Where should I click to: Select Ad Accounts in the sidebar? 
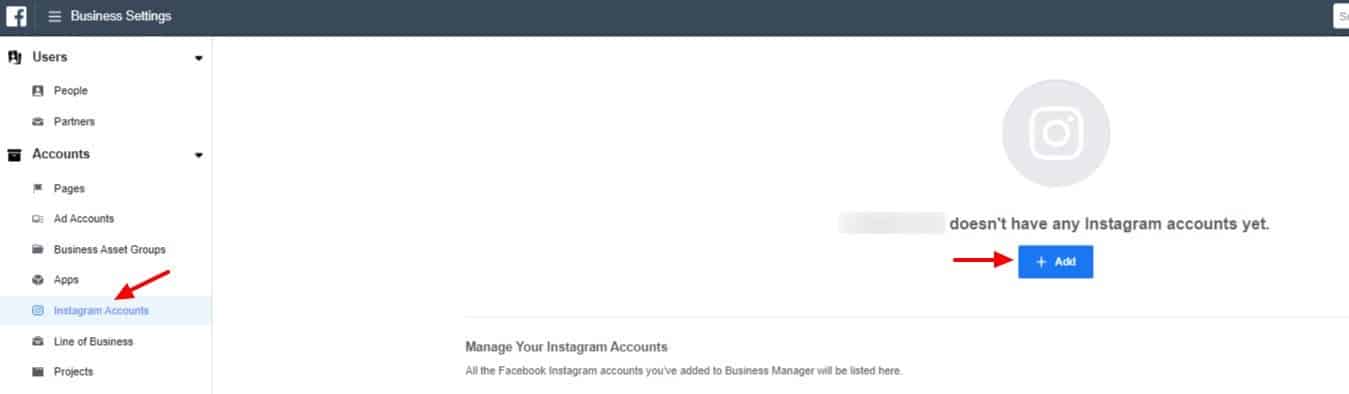click(84, 219)
